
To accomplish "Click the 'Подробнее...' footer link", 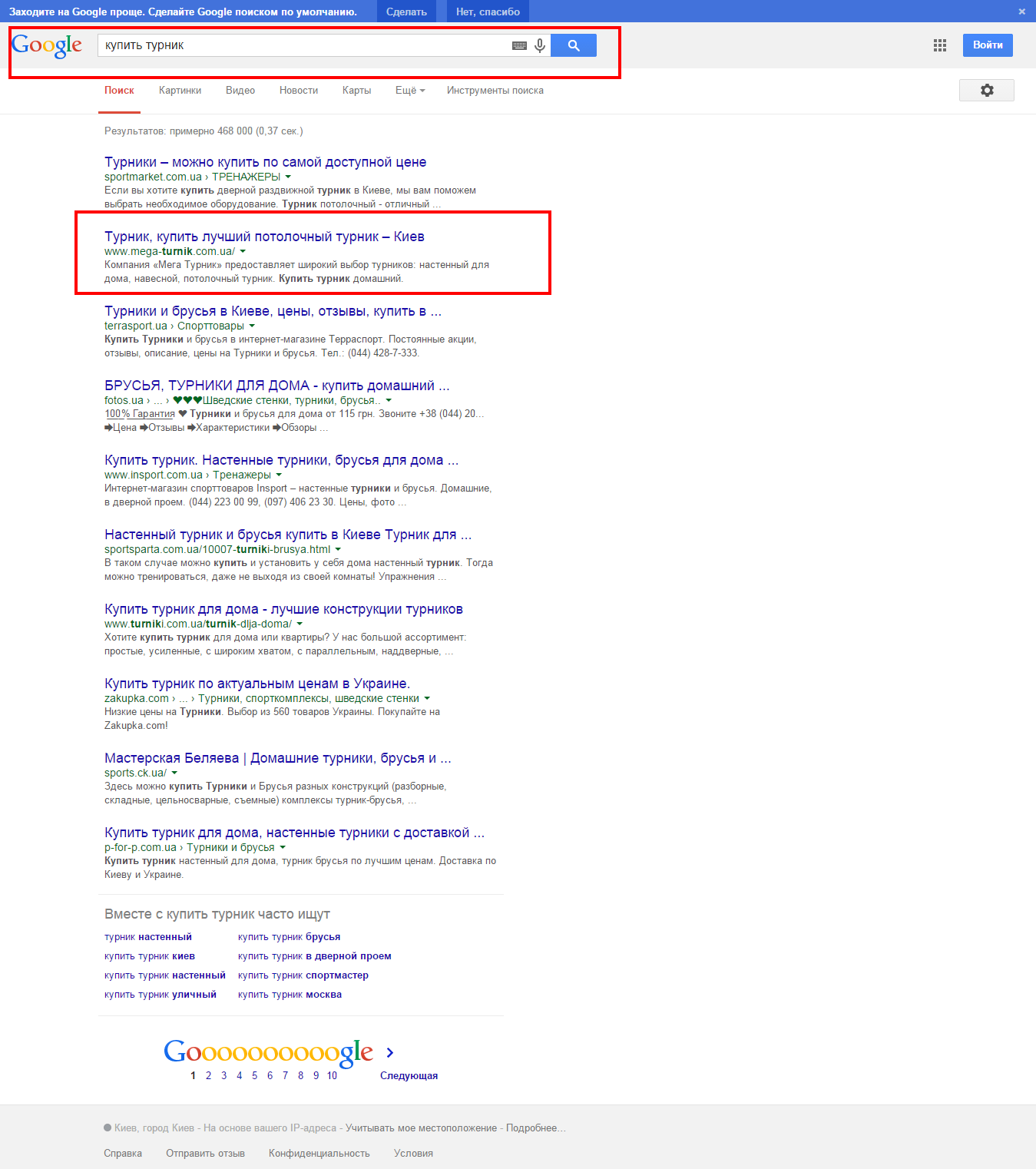I will coord(536,1128).
